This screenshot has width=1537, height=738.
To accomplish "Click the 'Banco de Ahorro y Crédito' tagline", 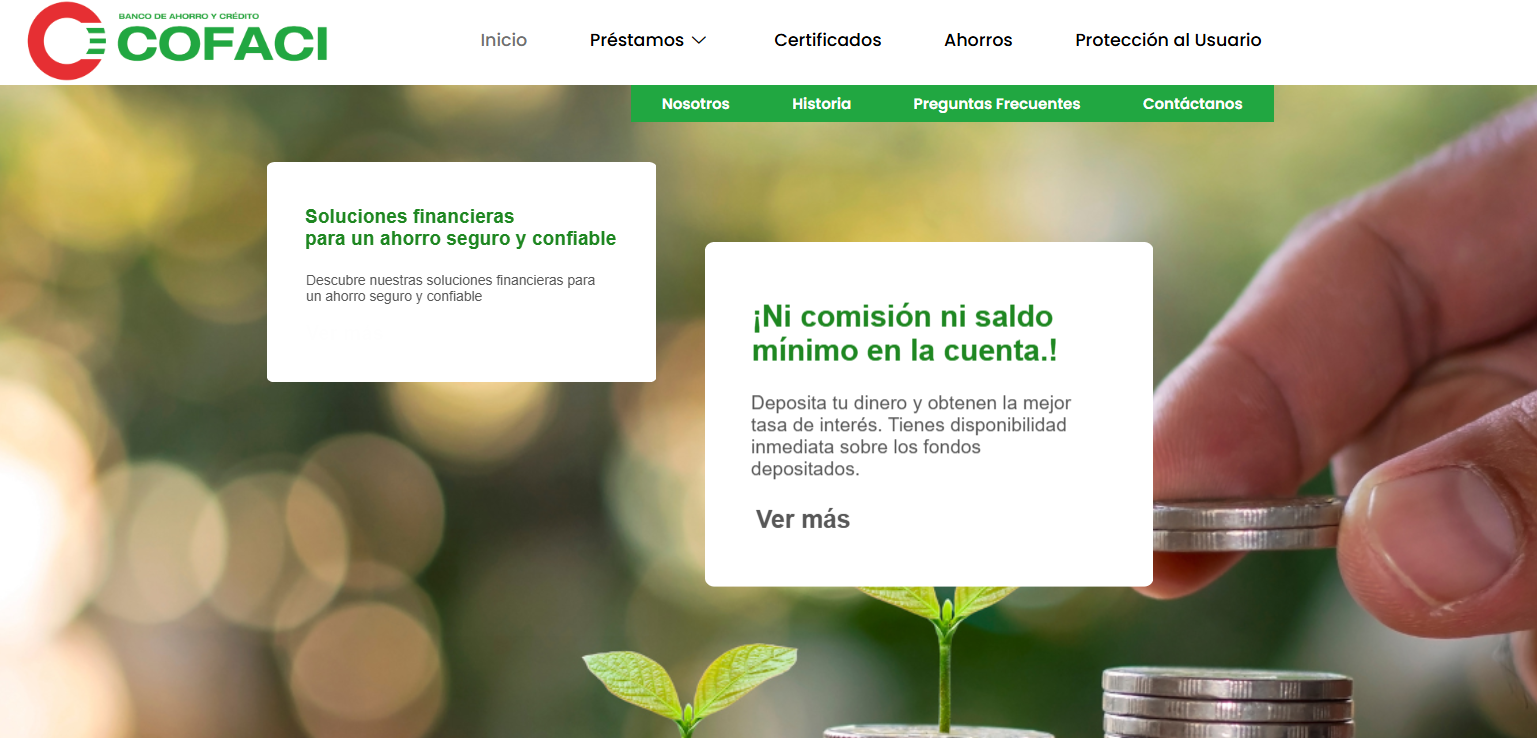I will tap(188, 17).
